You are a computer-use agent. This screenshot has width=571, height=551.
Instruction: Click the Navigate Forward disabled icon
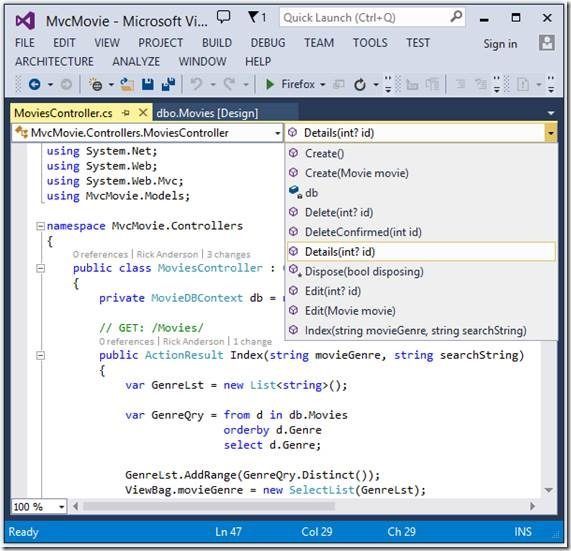coord(66,84)
